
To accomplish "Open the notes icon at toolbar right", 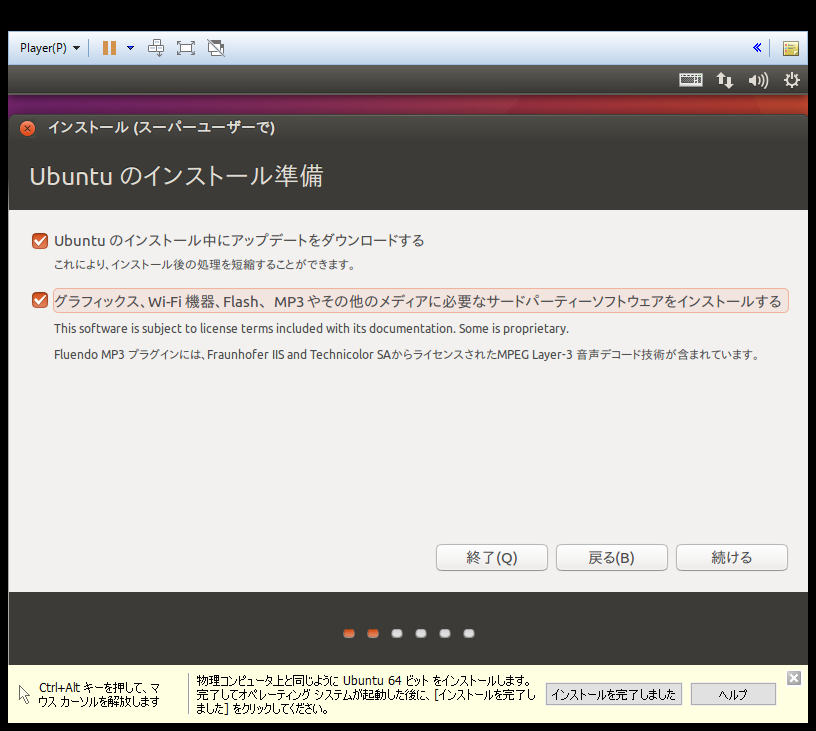I will point(791,48).
